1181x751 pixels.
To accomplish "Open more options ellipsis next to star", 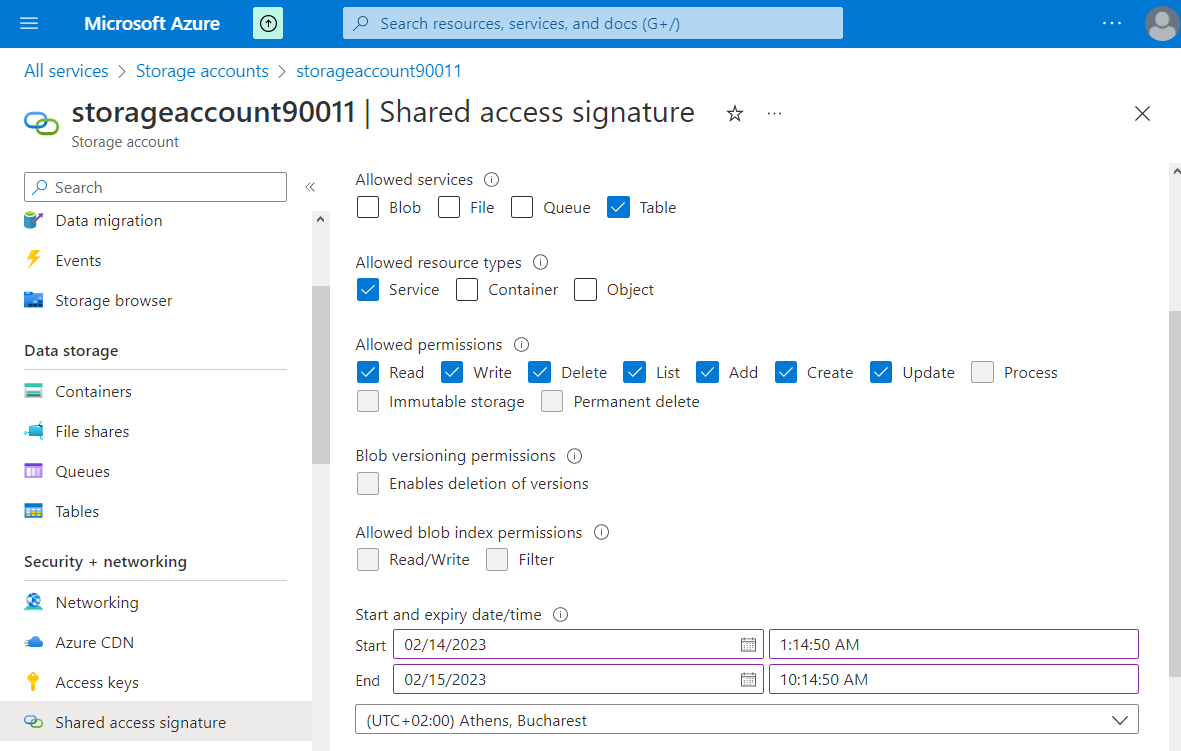I will [774, 114].
